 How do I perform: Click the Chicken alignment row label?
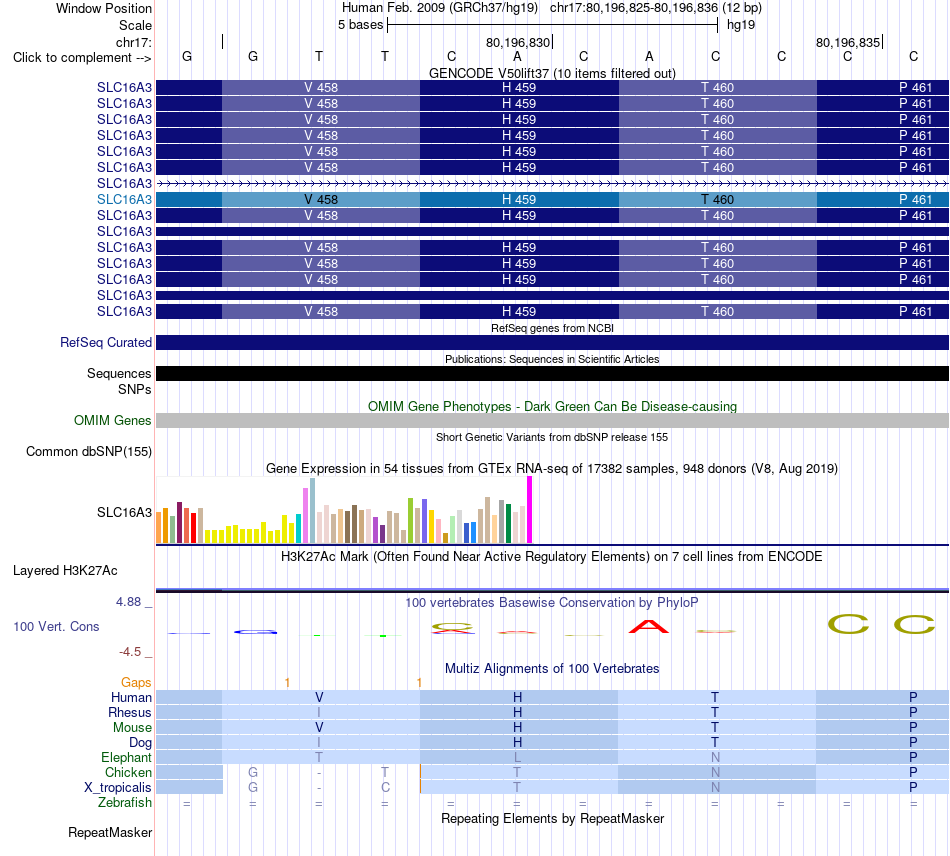[128, 772]
